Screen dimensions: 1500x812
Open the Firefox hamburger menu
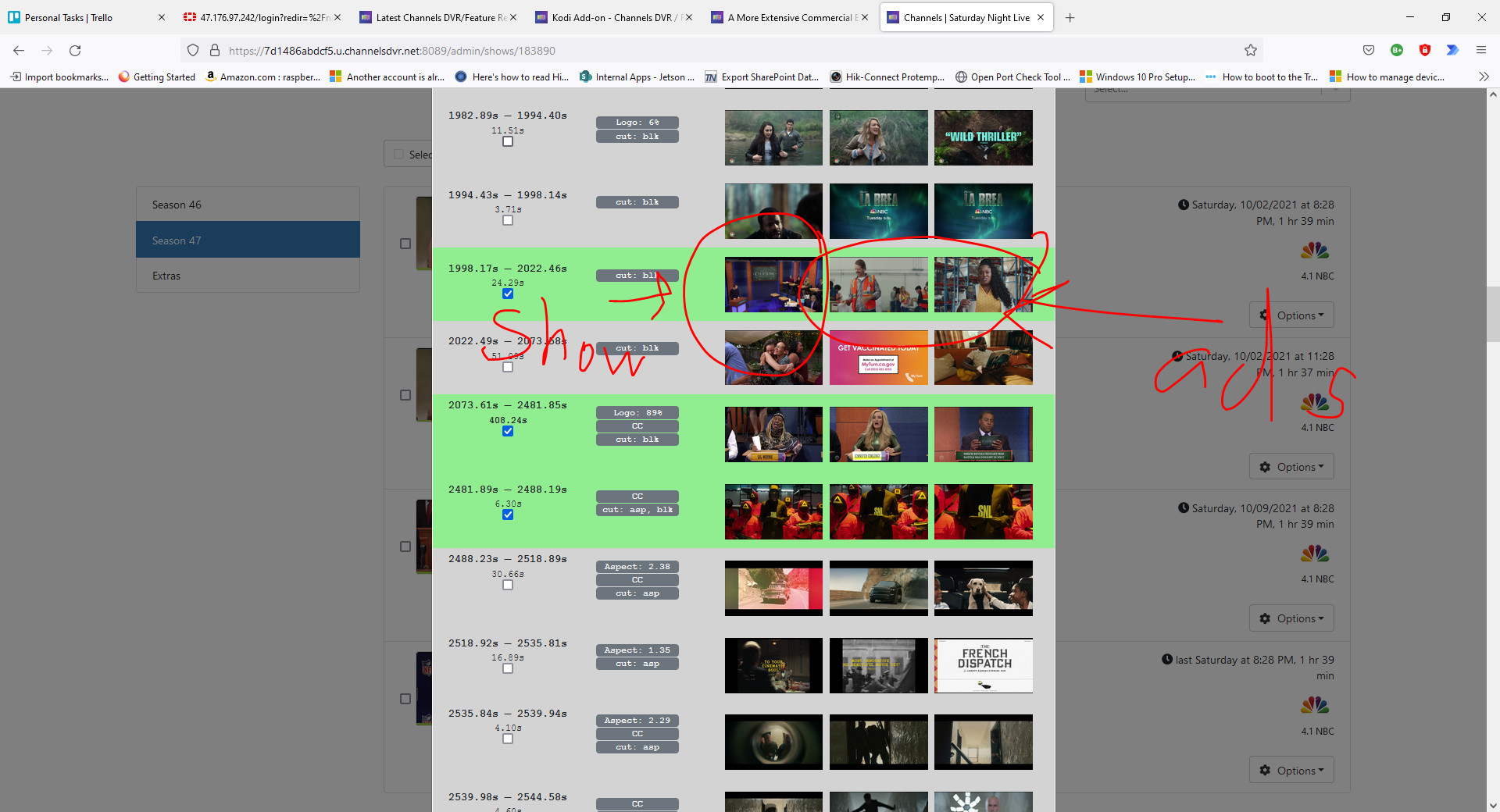[1480, 51]
